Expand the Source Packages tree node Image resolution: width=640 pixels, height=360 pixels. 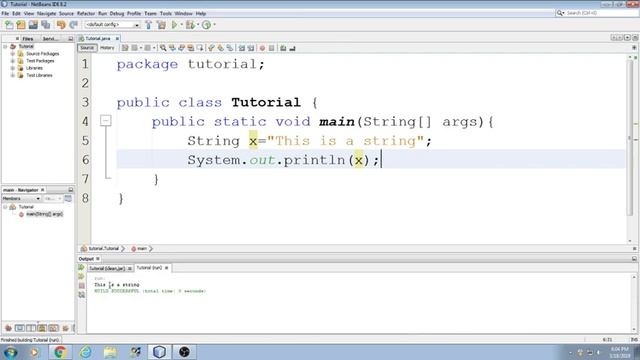click(x=13, y=54)
